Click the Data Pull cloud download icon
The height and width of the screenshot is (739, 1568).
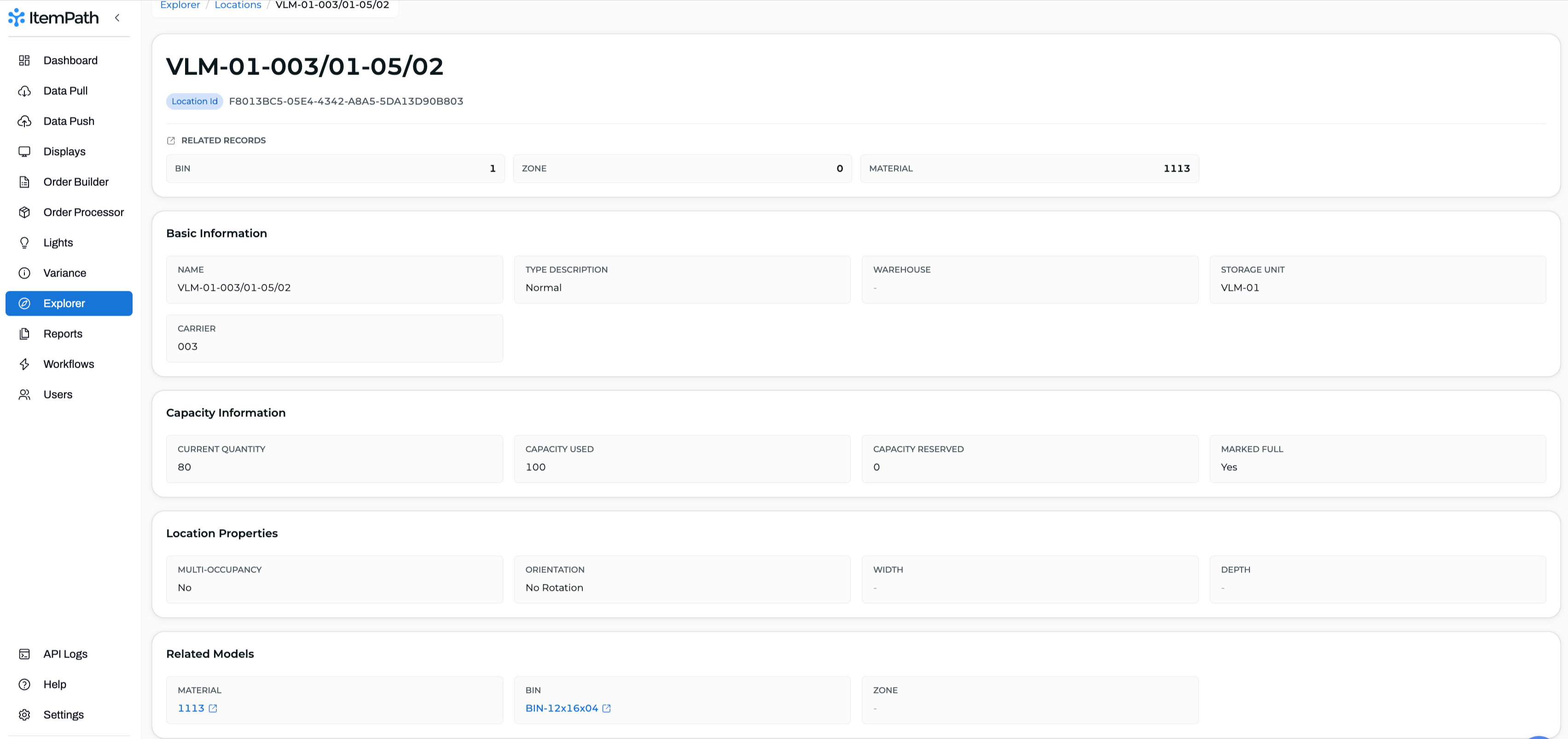(x=24, y=91)
